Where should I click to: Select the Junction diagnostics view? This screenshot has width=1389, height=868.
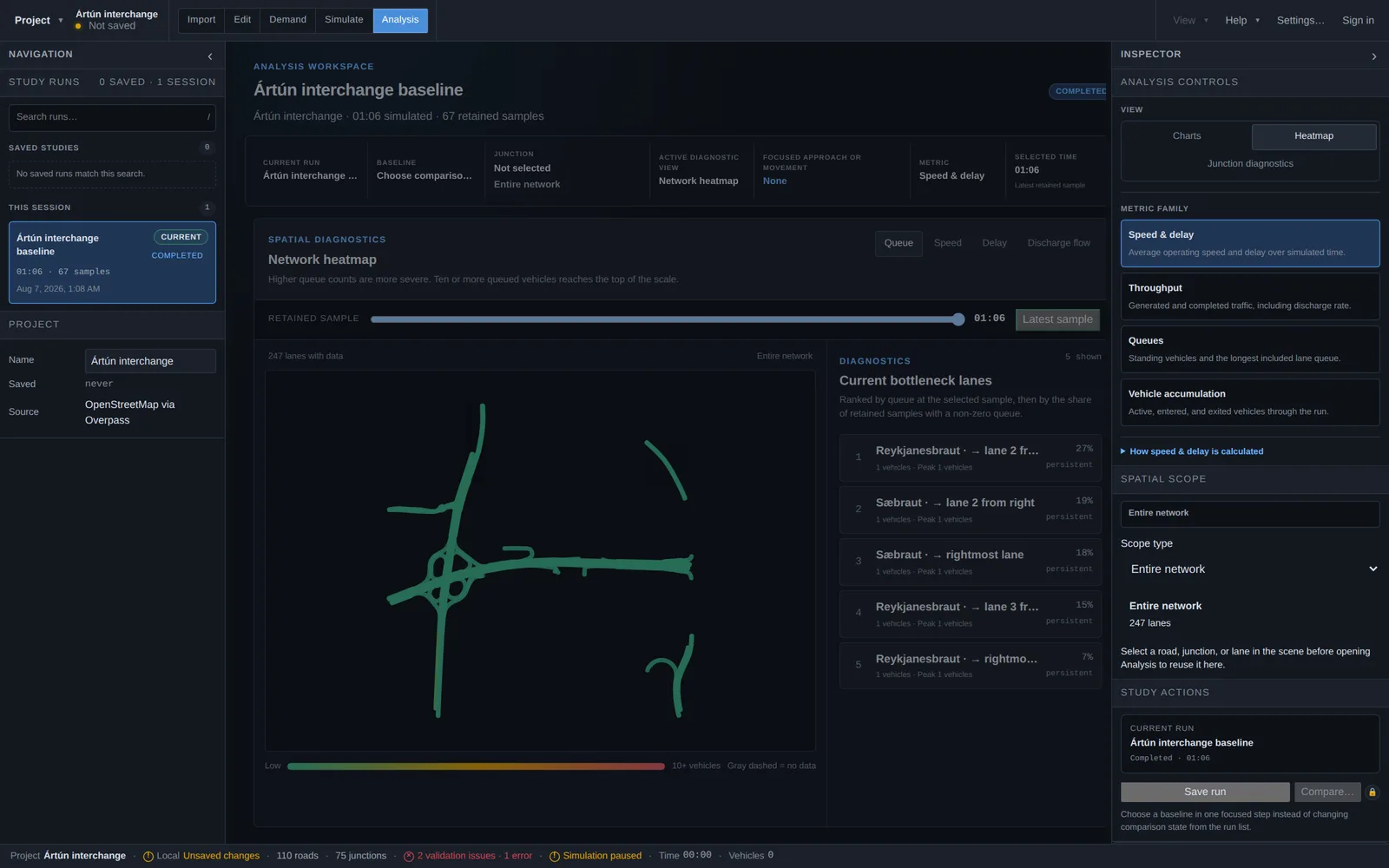point(1250,164)
